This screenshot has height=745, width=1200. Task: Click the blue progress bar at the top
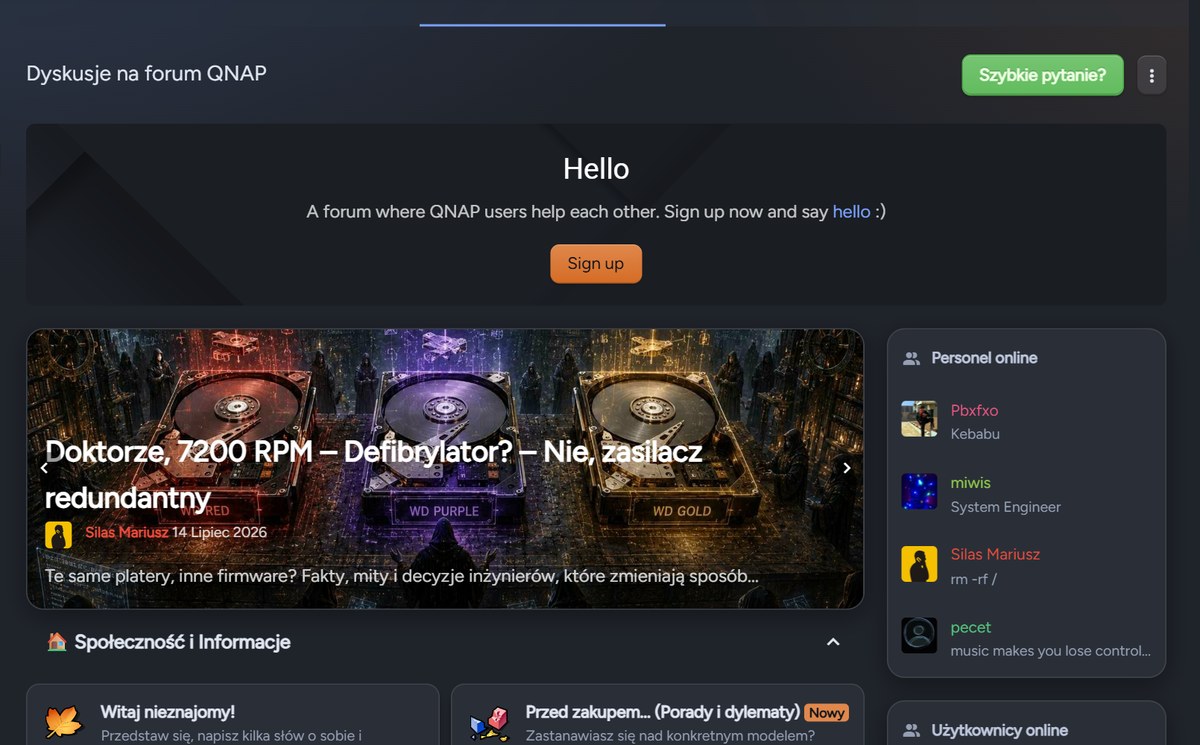pos(542,25)
